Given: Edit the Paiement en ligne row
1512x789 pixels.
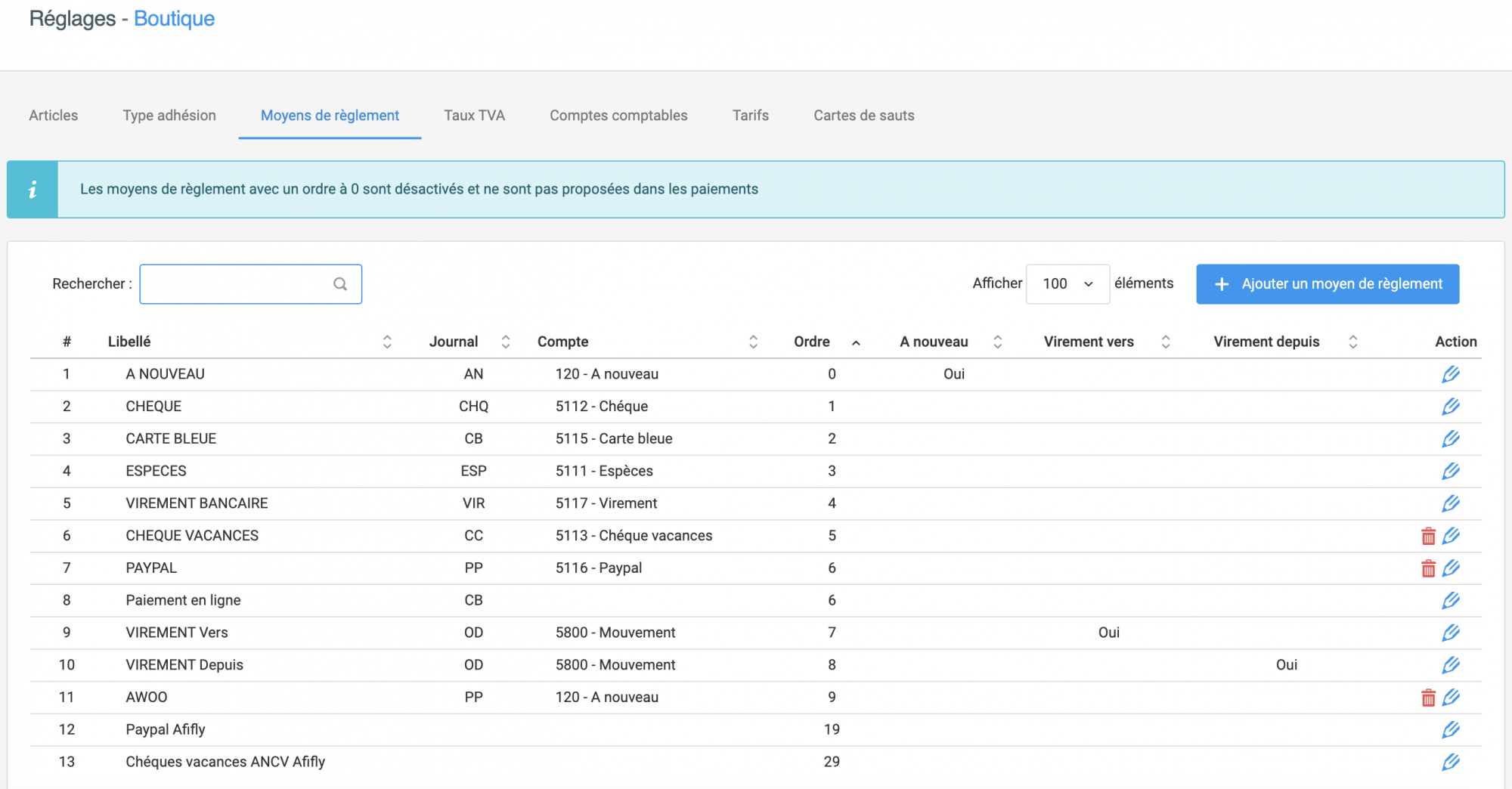Looking at the screenshot, I should point(1450,601).
